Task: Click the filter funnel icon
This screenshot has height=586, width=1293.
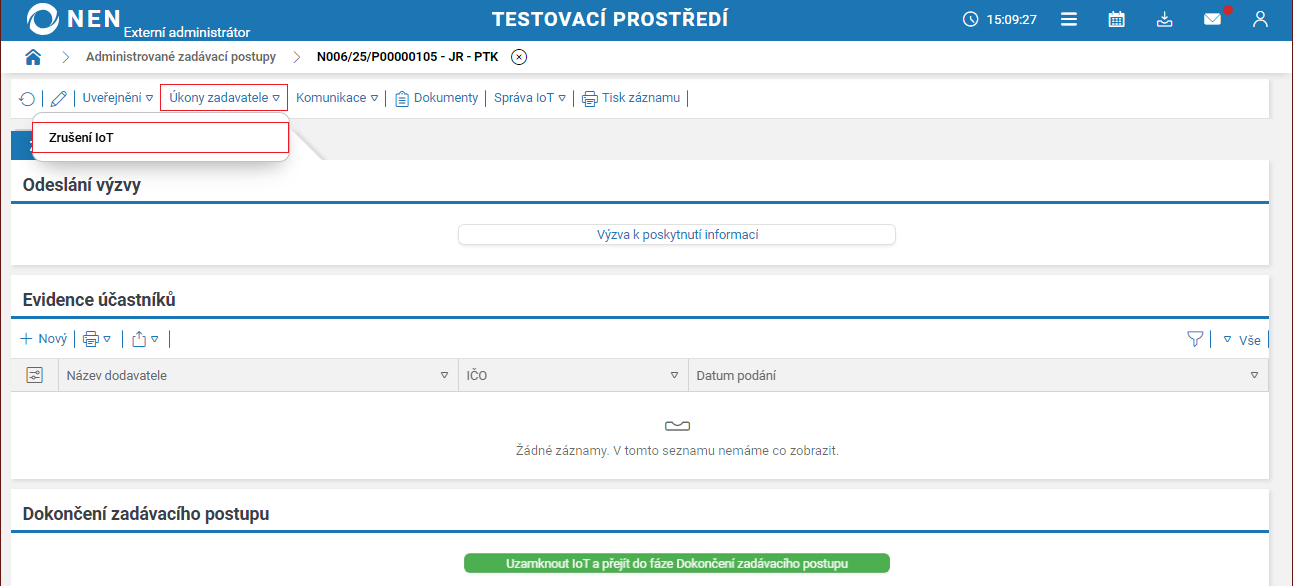Action: click(x=1195, y=339)
